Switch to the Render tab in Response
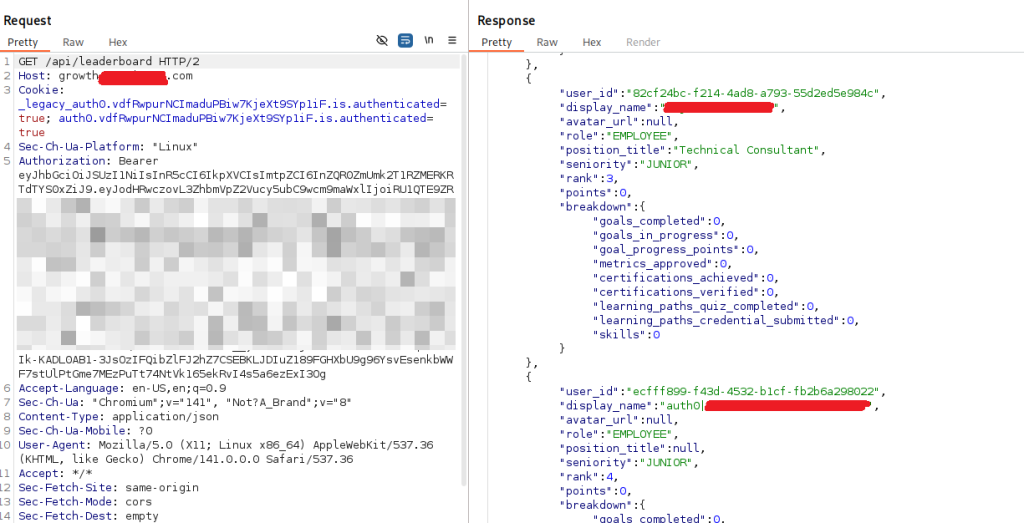The width and height of the screenshot is (1024, 523). (643, 42)
